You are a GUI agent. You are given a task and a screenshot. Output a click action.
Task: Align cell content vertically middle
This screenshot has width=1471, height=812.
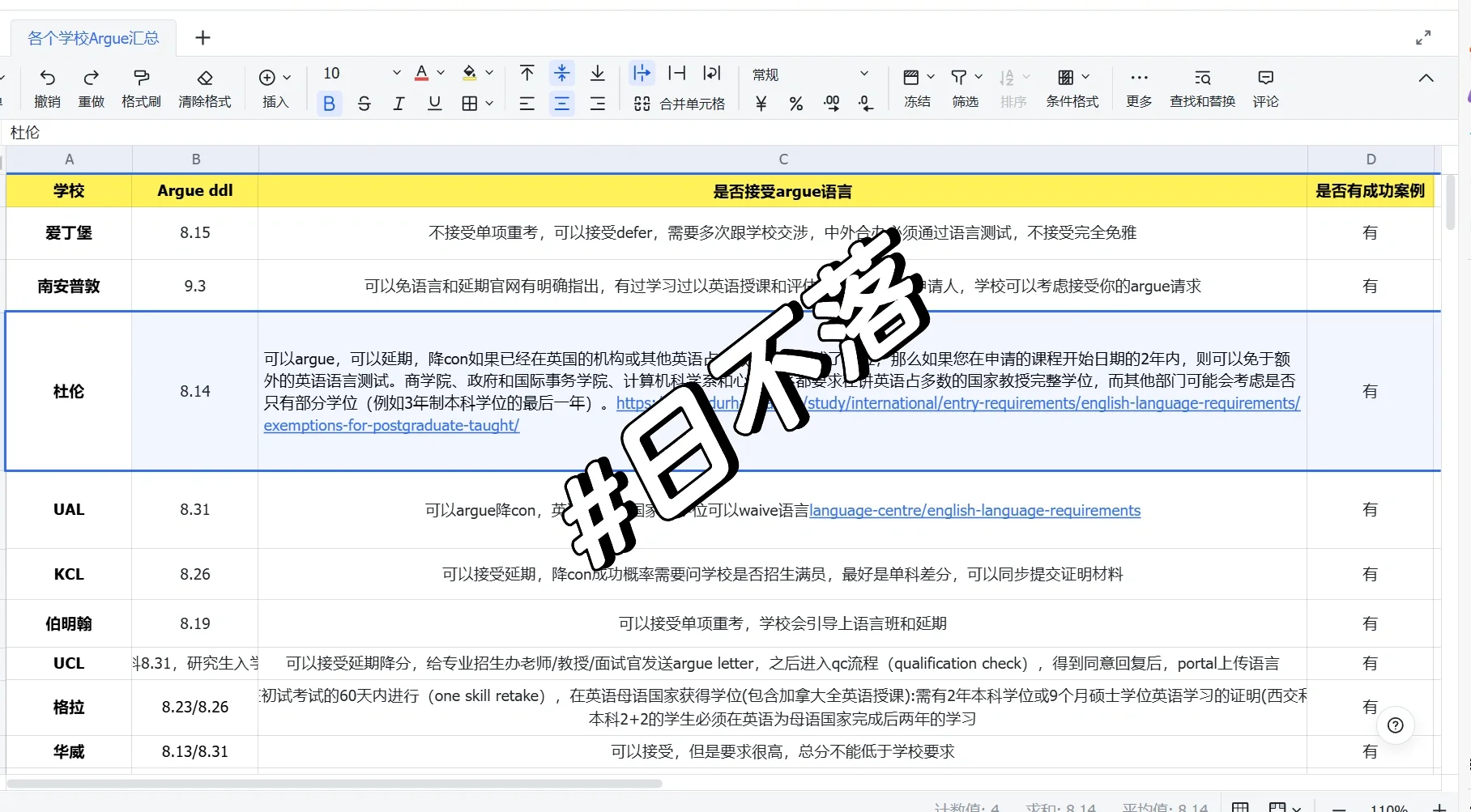click(x=561, y=73)
